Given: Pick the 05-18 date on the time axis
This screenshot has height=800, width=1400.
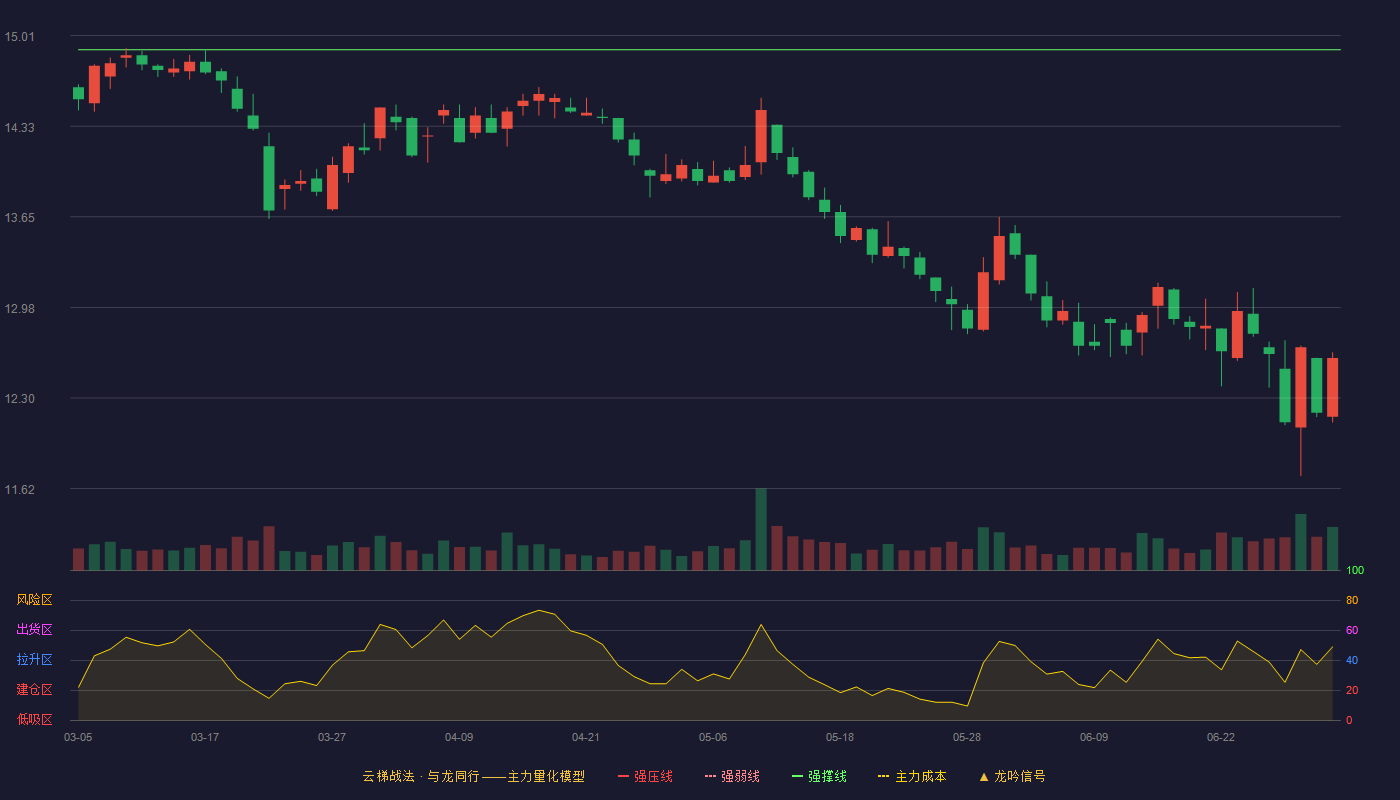Looking at the screenshot, I should click(840, 737).
